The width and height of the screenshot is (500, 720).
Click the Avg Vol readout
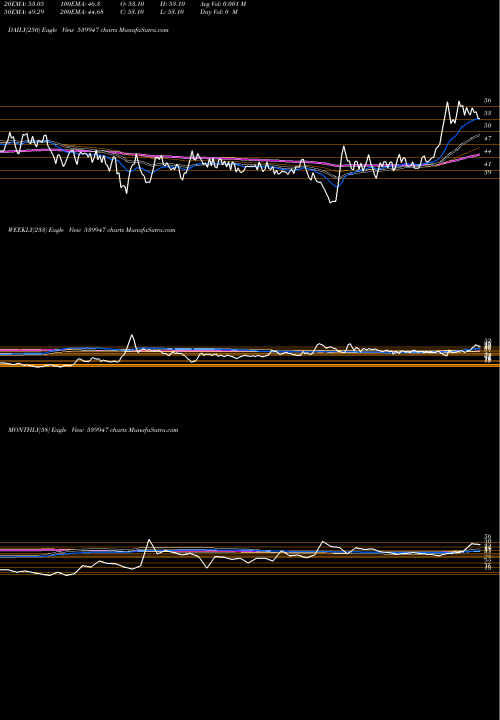[223, 4]
